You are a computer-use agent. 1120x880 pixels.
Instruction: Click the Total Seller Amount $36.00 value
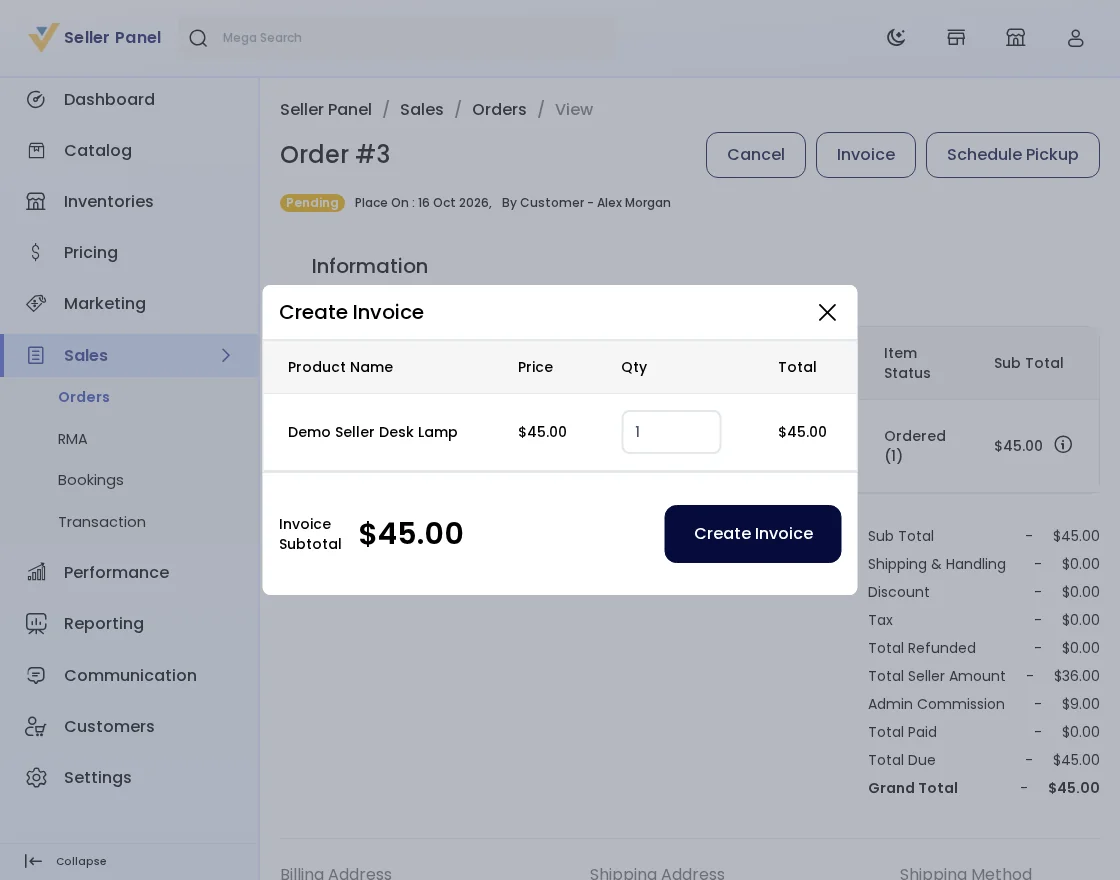(1076, 676)
